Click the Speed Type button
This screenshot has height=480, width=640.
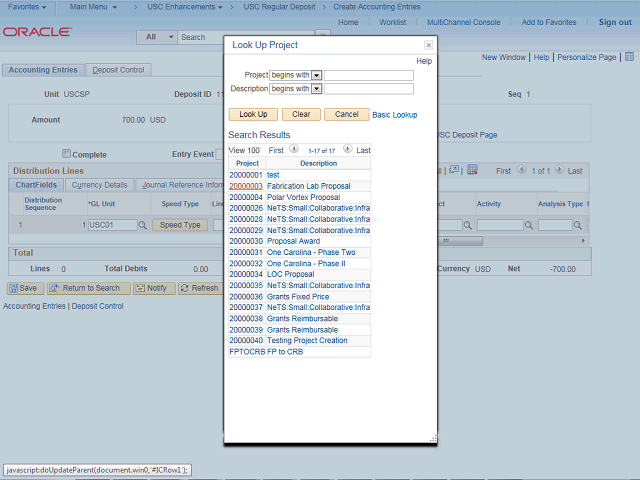click(x=180, y=225)
